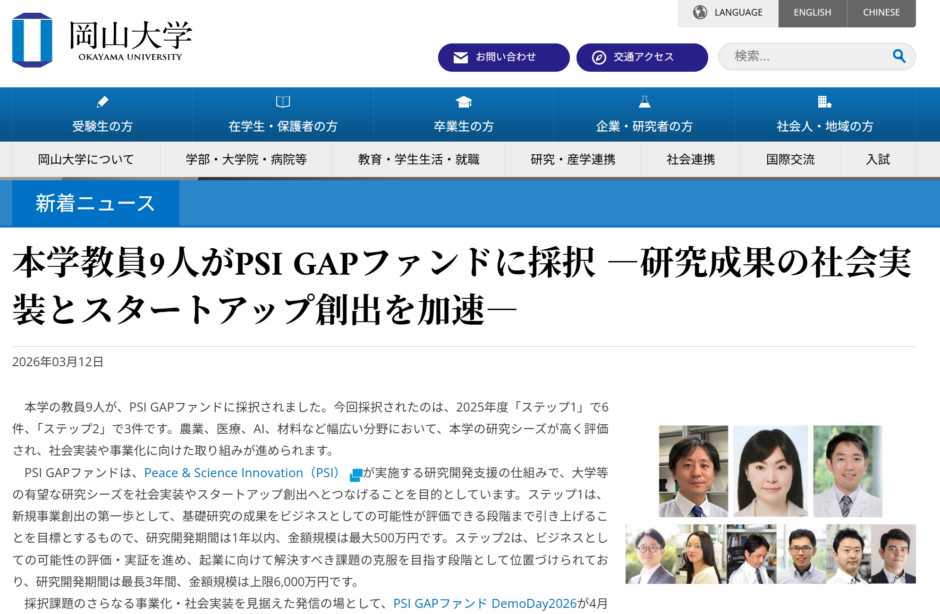Click the graduation cap icon above 卒業生の方

coord(464,102)
